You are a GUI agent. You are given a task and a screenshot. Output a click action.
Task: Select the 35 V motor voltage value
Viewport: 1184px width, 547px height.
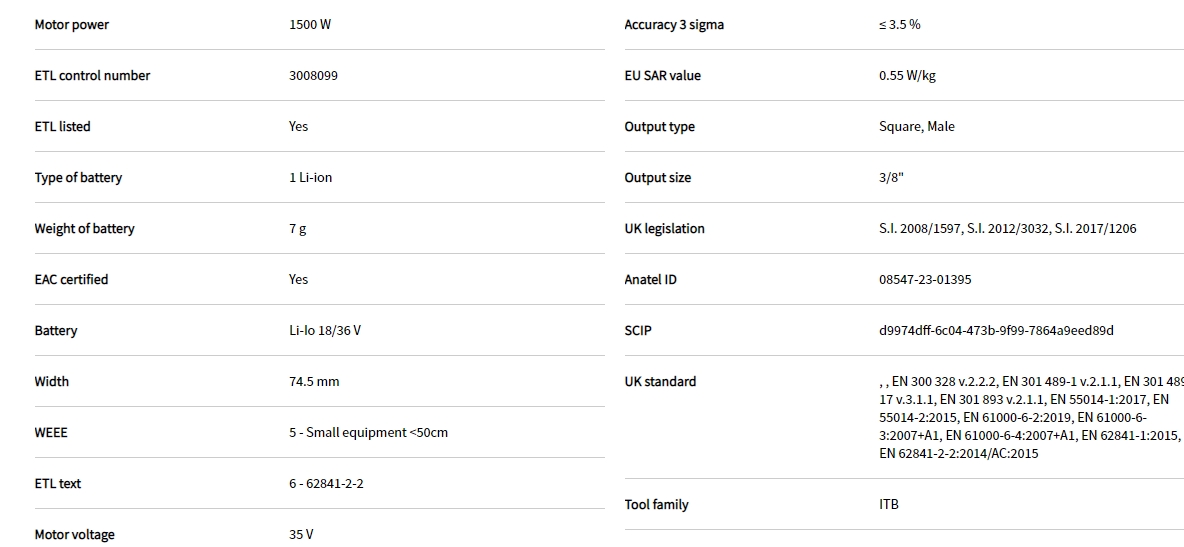(x=301, y=535)
